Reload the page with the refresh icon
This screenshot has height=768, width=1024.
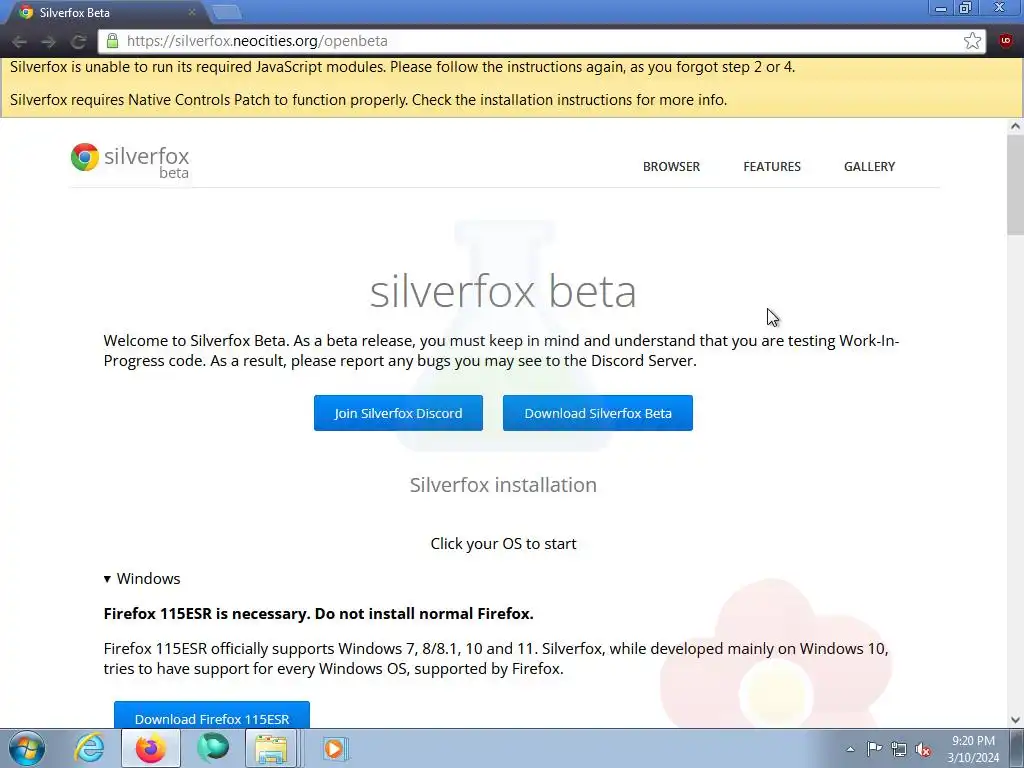tap(78, 42)
